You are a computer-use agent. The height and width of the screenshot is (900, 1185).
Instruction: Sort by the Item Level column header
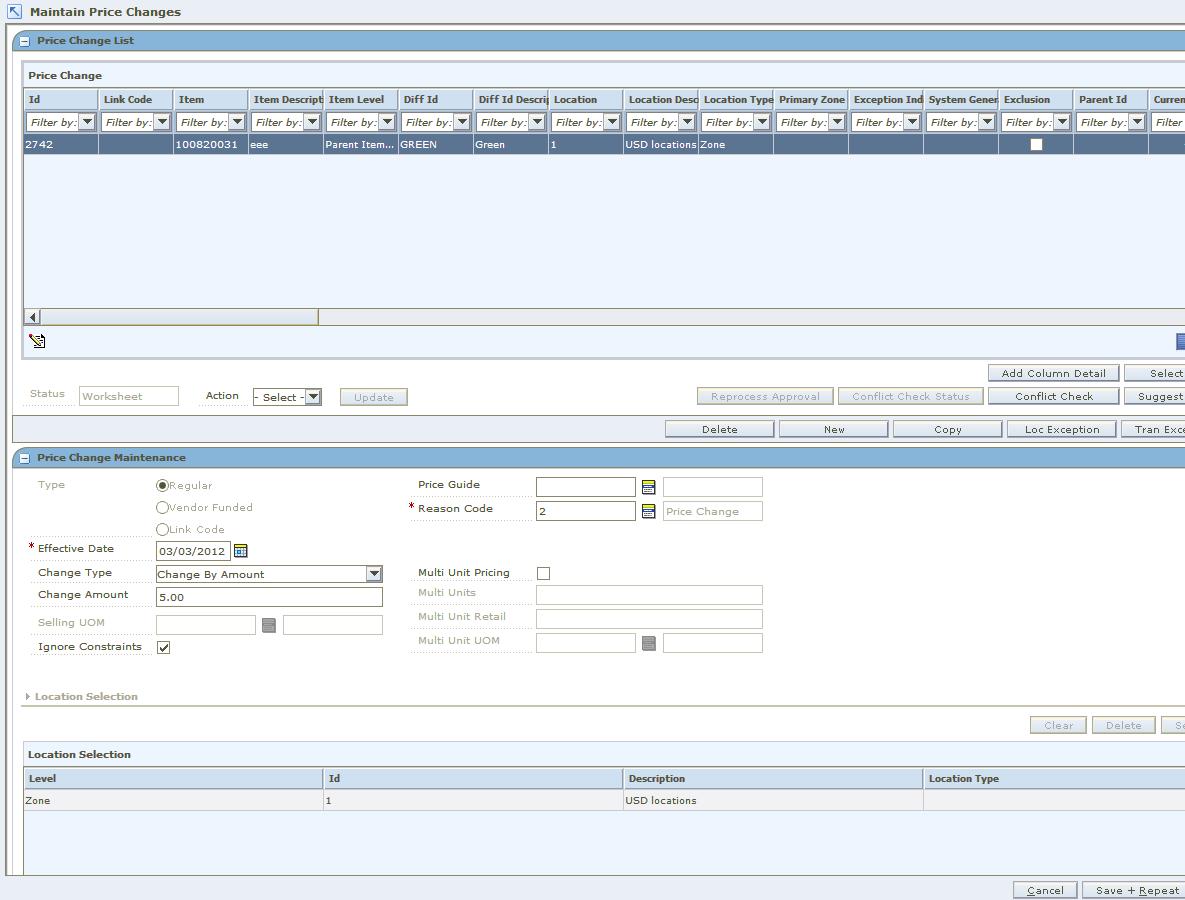(x=360, y=100)
